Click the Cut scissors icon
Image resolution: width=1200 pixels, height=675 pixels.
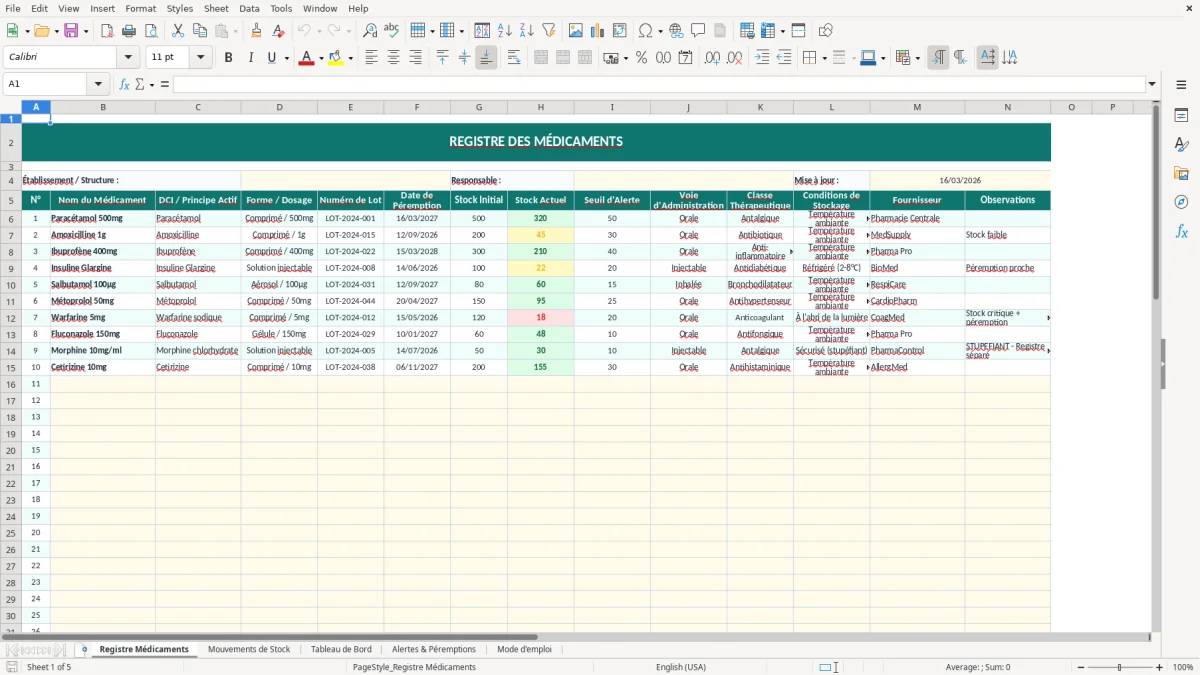pos(178,31)
